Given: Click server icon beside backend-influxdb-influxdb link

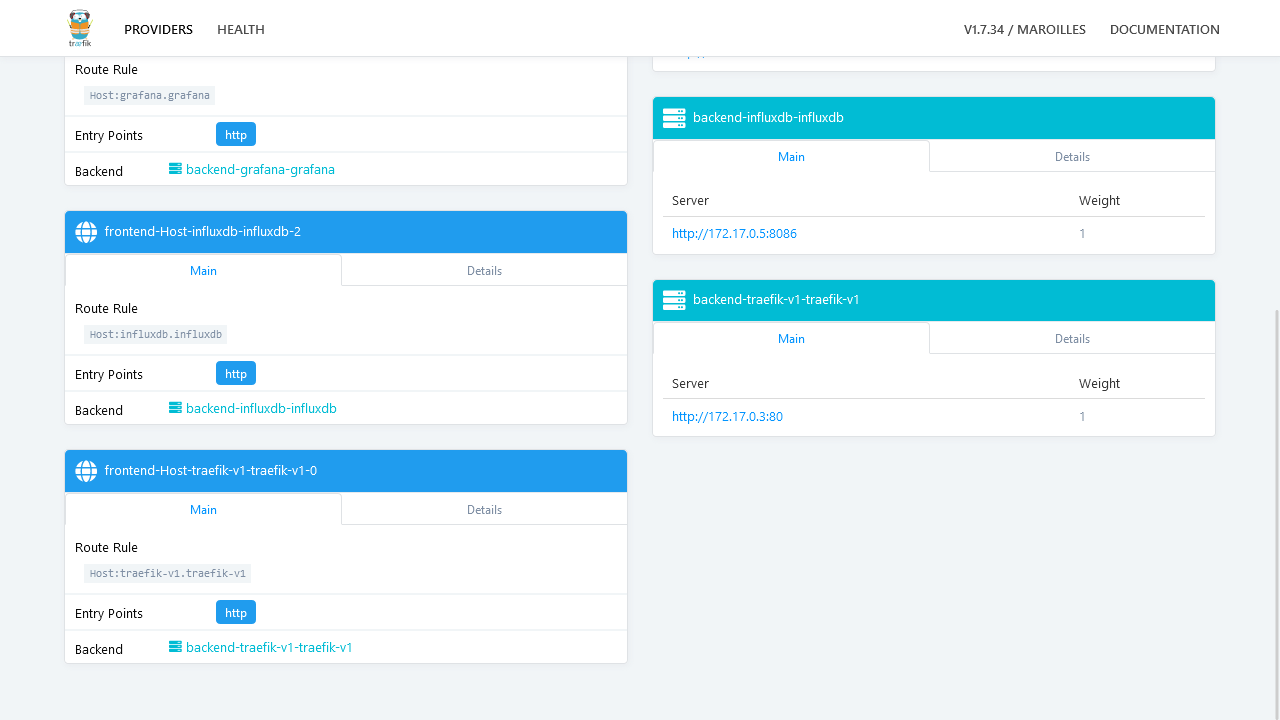Looking at the screenshot, I should [x=175, y=408].
